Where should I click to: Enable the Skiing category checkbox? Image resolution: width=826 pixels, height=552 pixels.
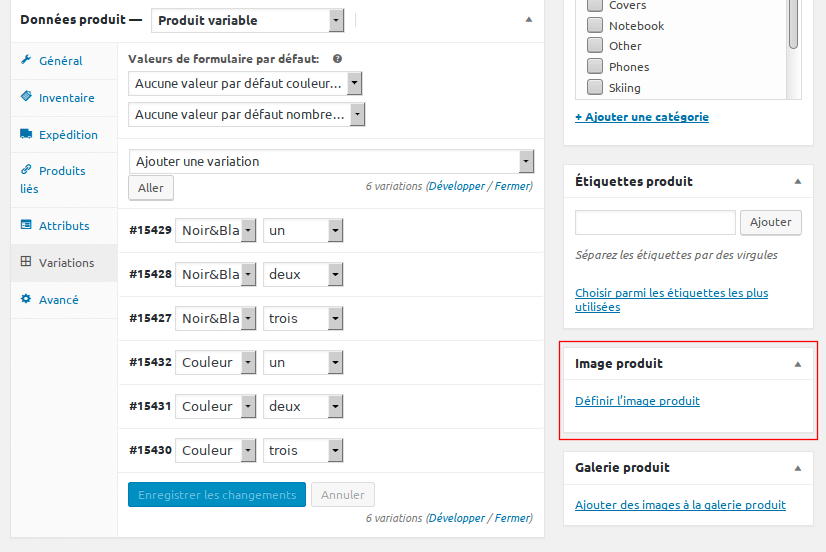point(595,87)
